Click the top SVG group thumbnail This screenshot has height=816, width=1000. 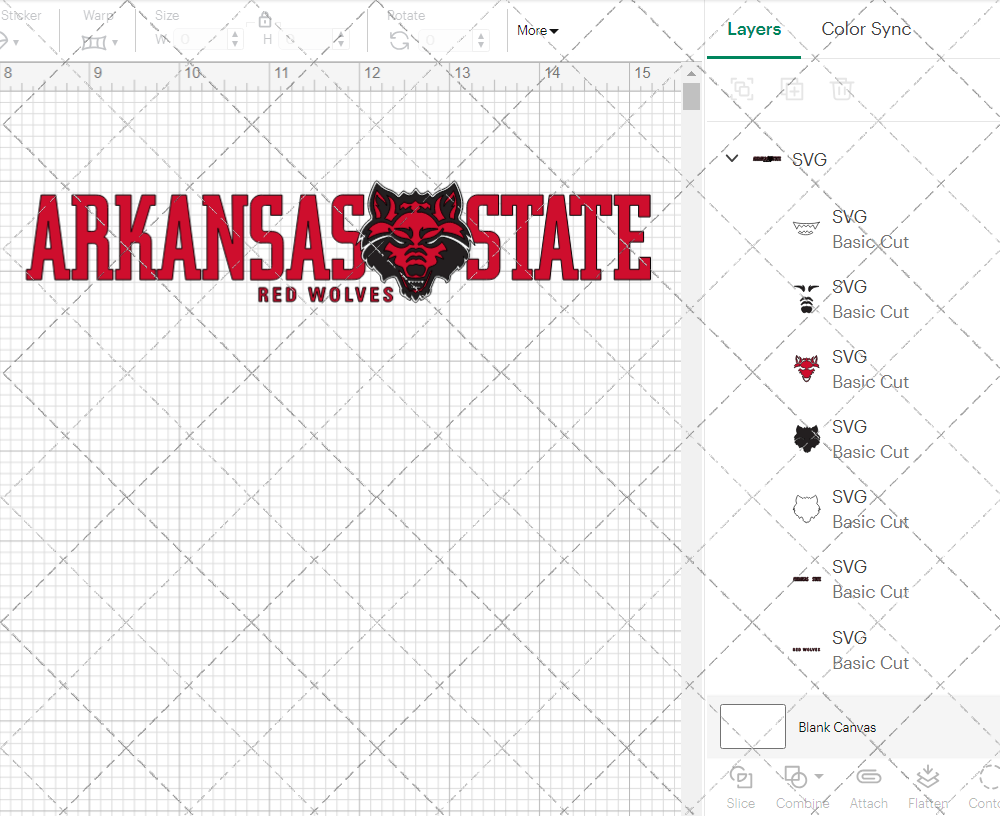[767, 159]
